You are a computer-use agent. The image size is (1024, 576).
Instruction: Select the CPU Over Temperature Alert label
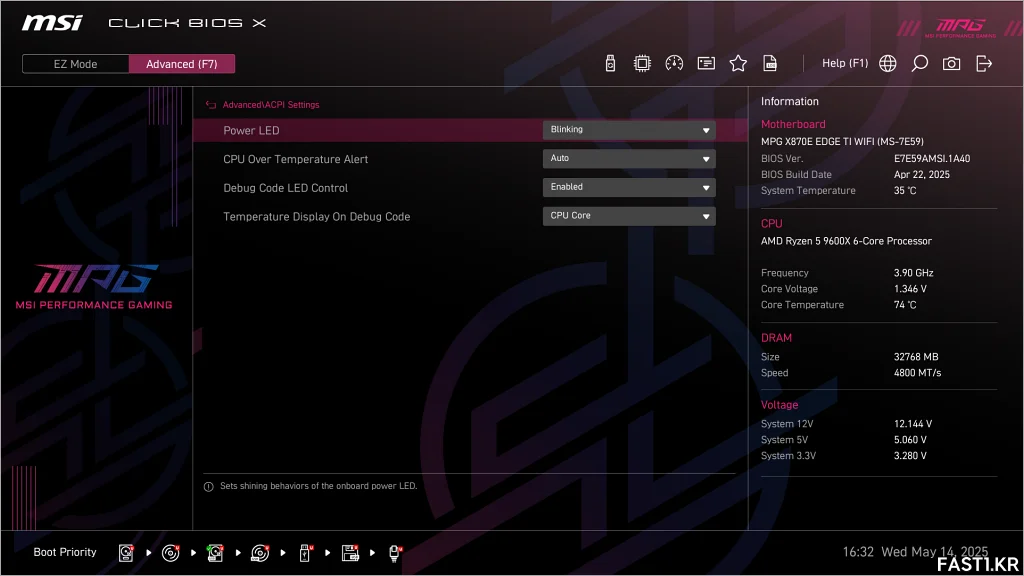pyautogui.click(x=296, y=159)
